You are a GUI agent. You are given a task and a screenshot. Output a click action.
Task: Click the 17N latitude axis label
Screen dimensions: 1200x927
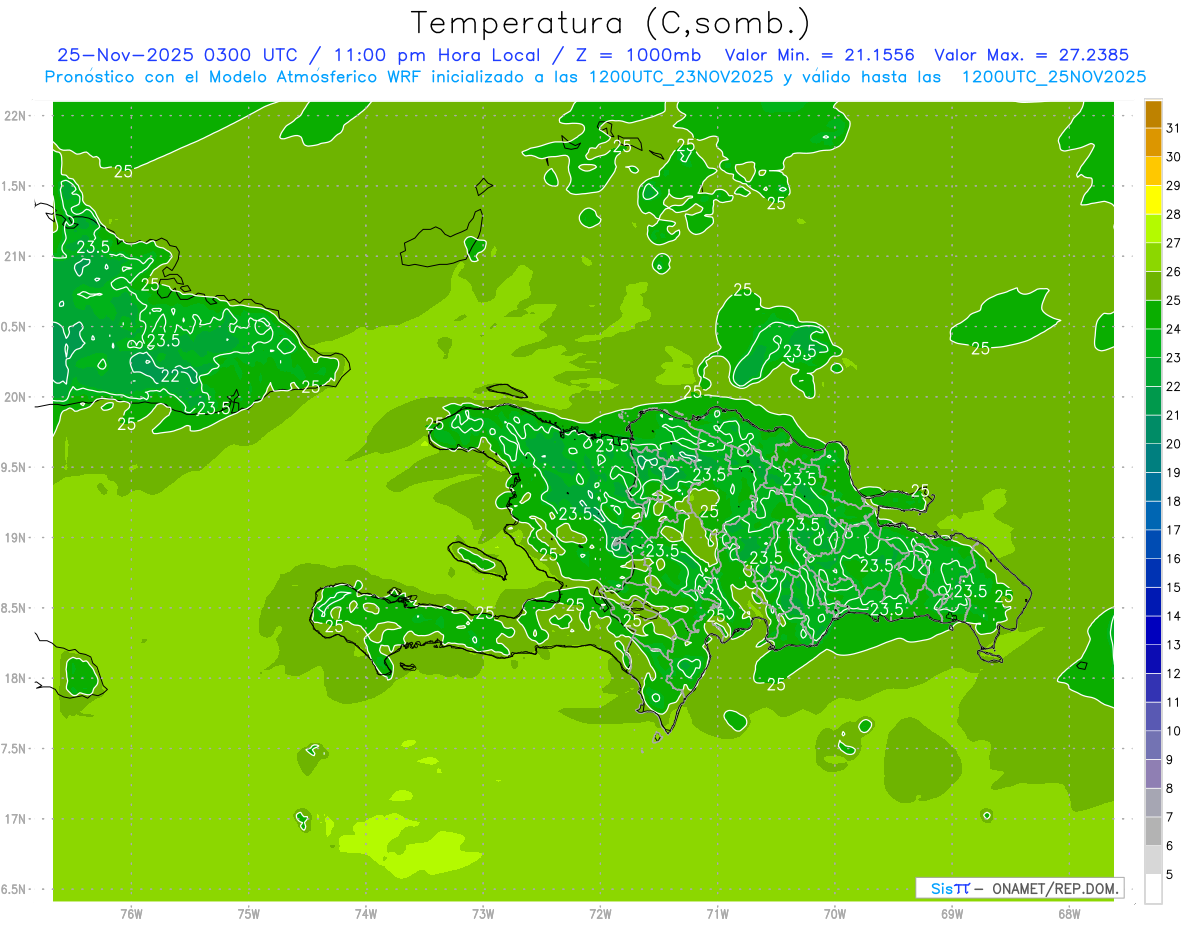[x=17, y=820]
